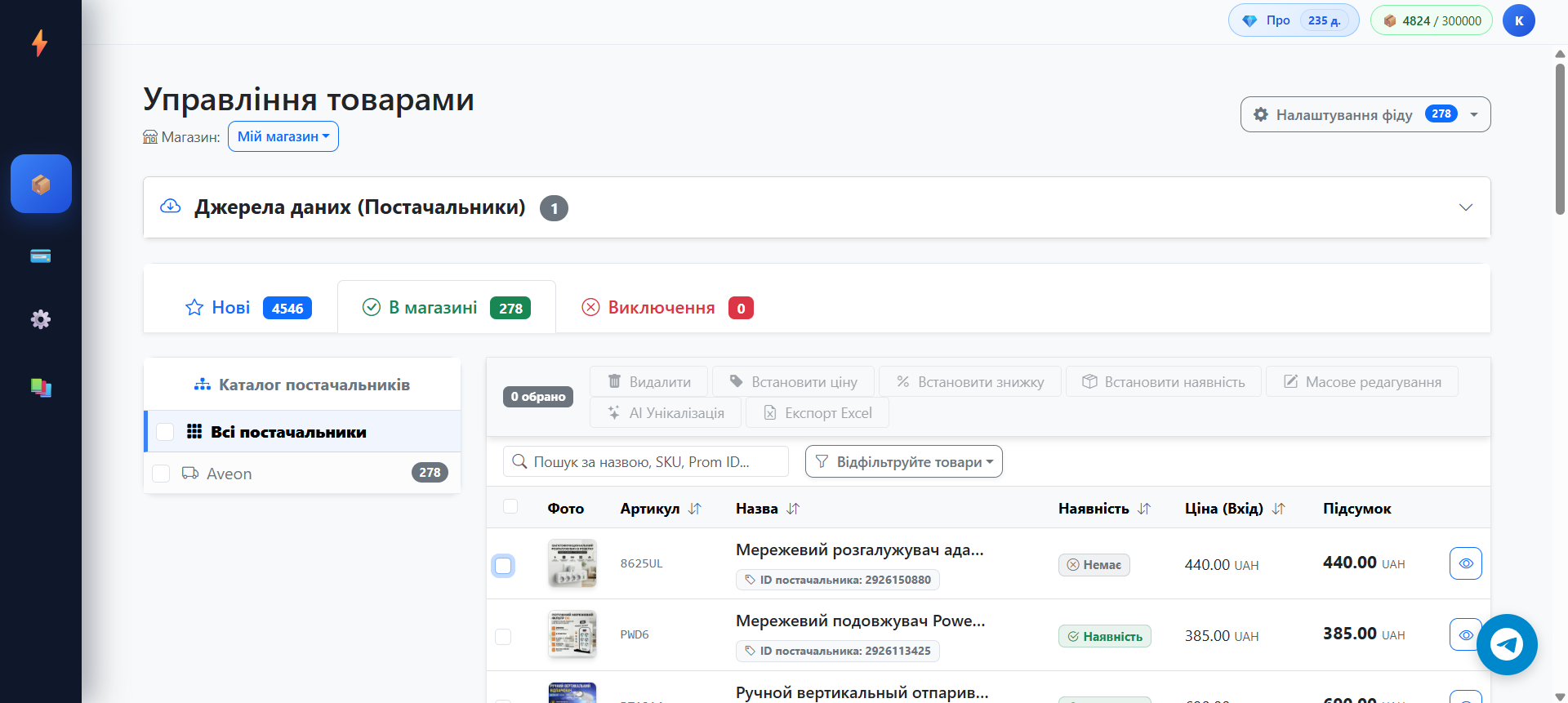Click Встановити ціну button
This screenshot has width=1568, height=703.
793,381
